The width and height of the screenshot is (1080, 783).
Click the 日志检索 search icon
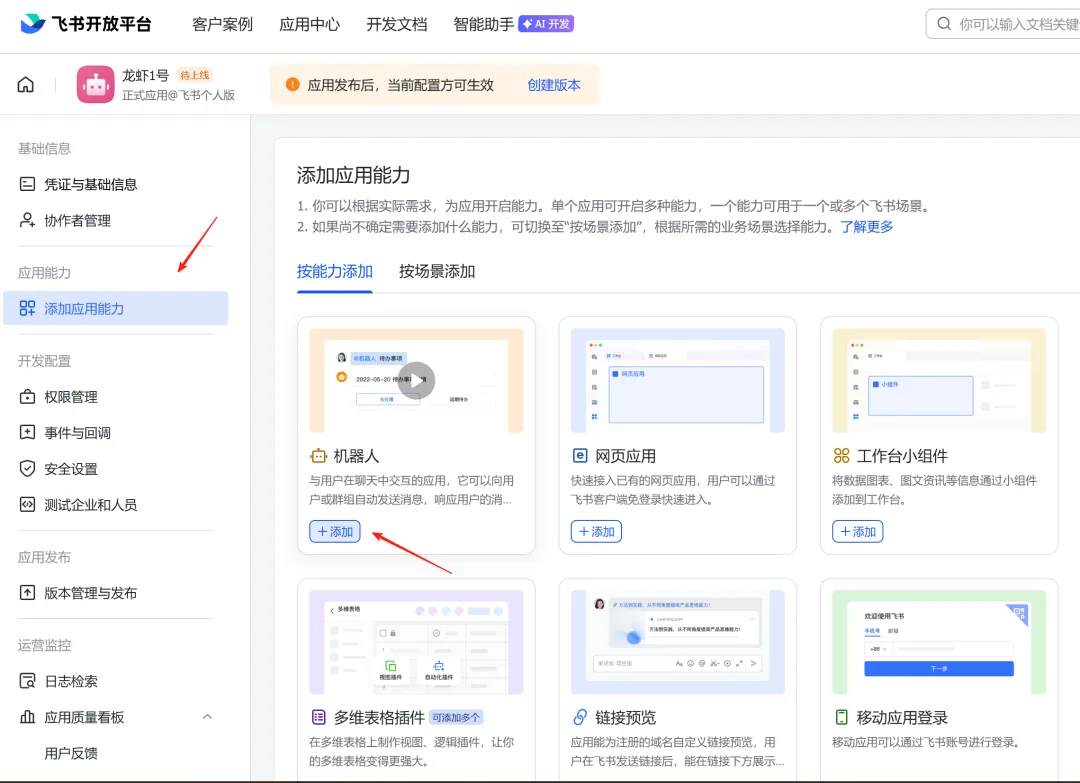coord(27,681)
